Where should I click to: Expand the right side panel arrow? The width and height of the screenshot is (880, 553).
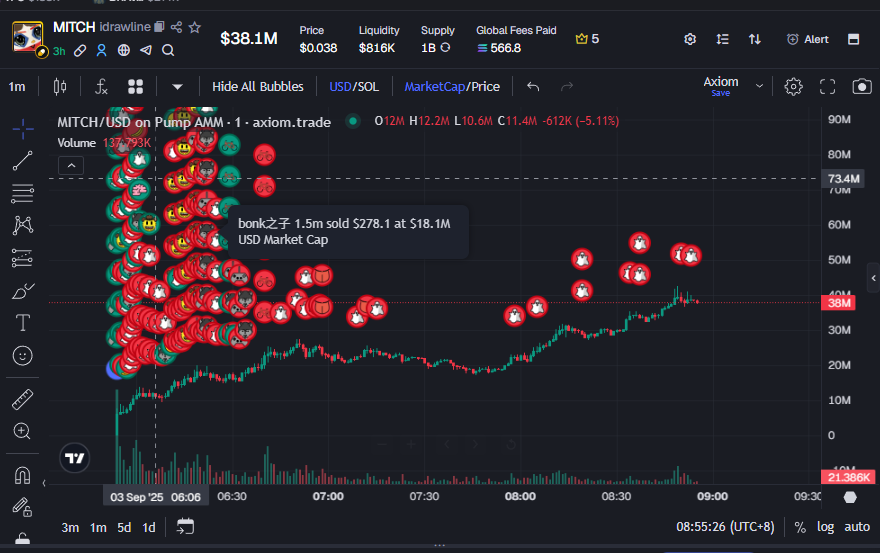pyautogui.click(x=873, y=278)
